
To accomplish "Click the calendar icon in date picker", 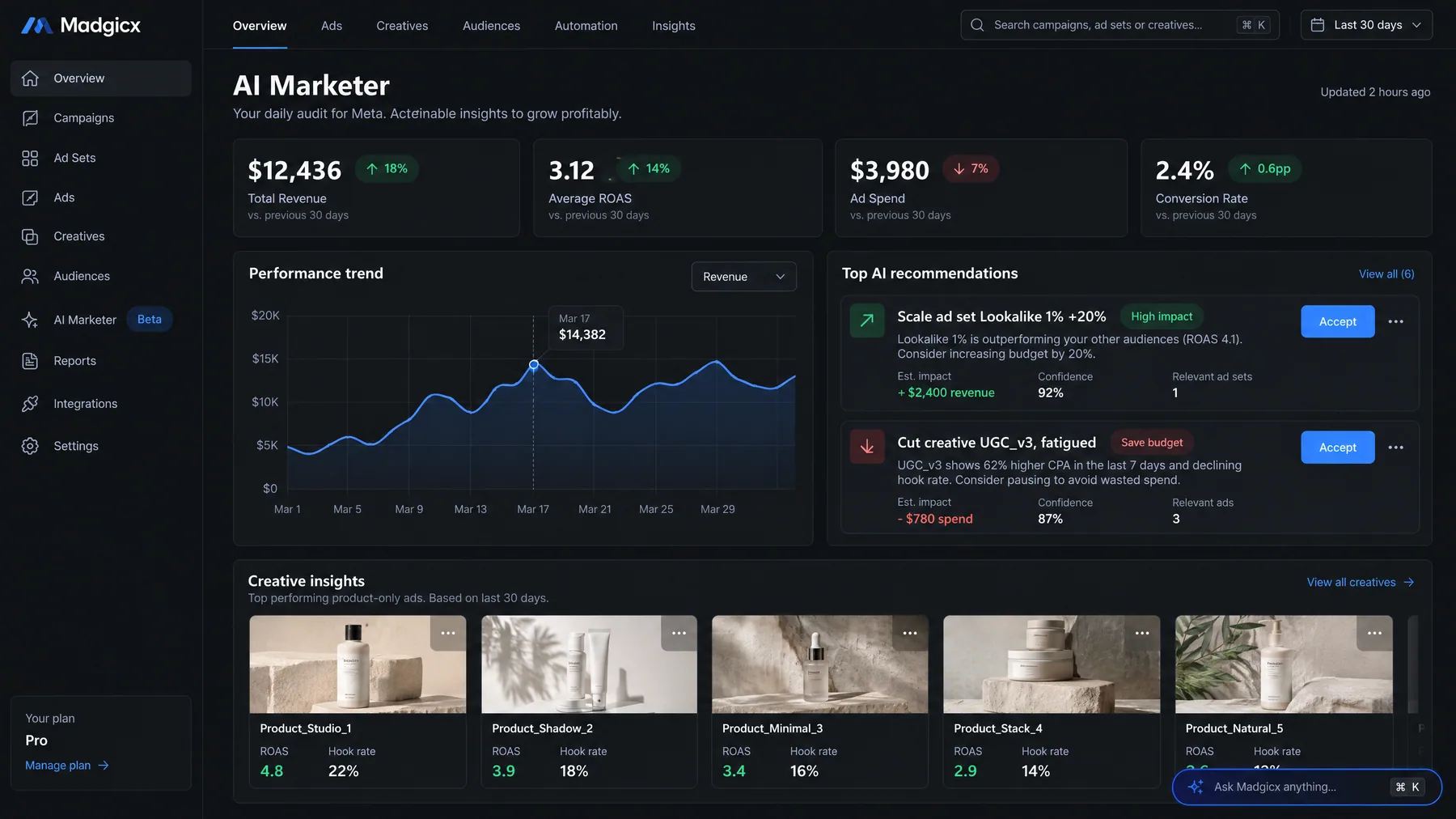I will point(1318,25).
